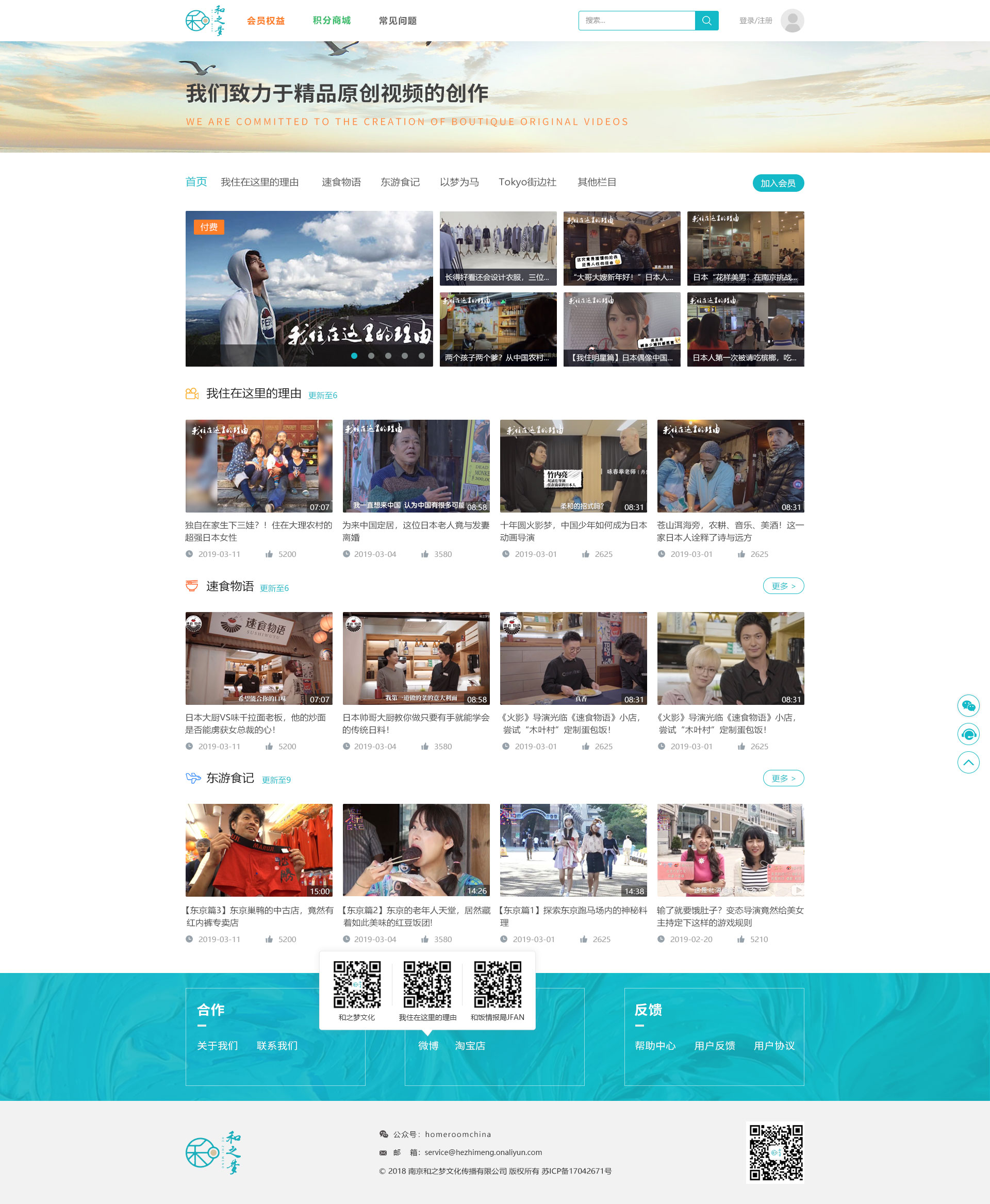Open 会员权益 menu item
Image resolution: width=990 pixels, height=1204 pixels.
point(266,21)
